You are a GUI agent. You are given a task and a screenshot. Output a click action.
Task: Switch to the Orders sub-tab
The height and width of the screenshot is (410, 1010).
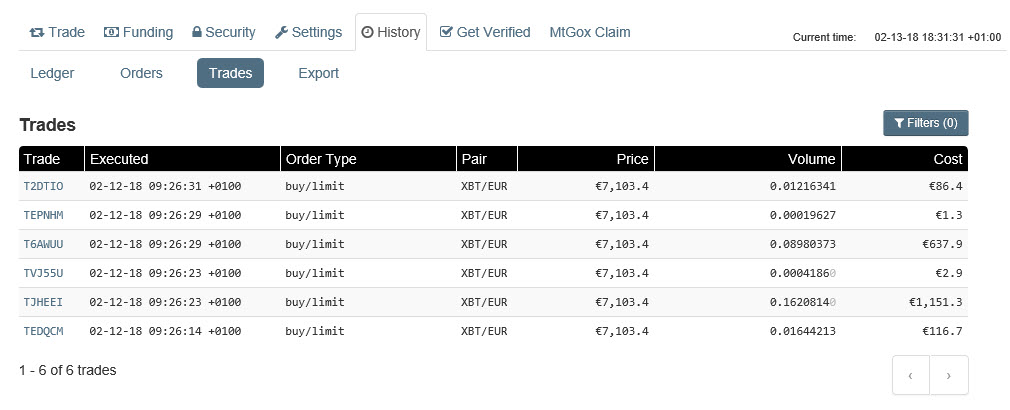[x=141, y=73]
